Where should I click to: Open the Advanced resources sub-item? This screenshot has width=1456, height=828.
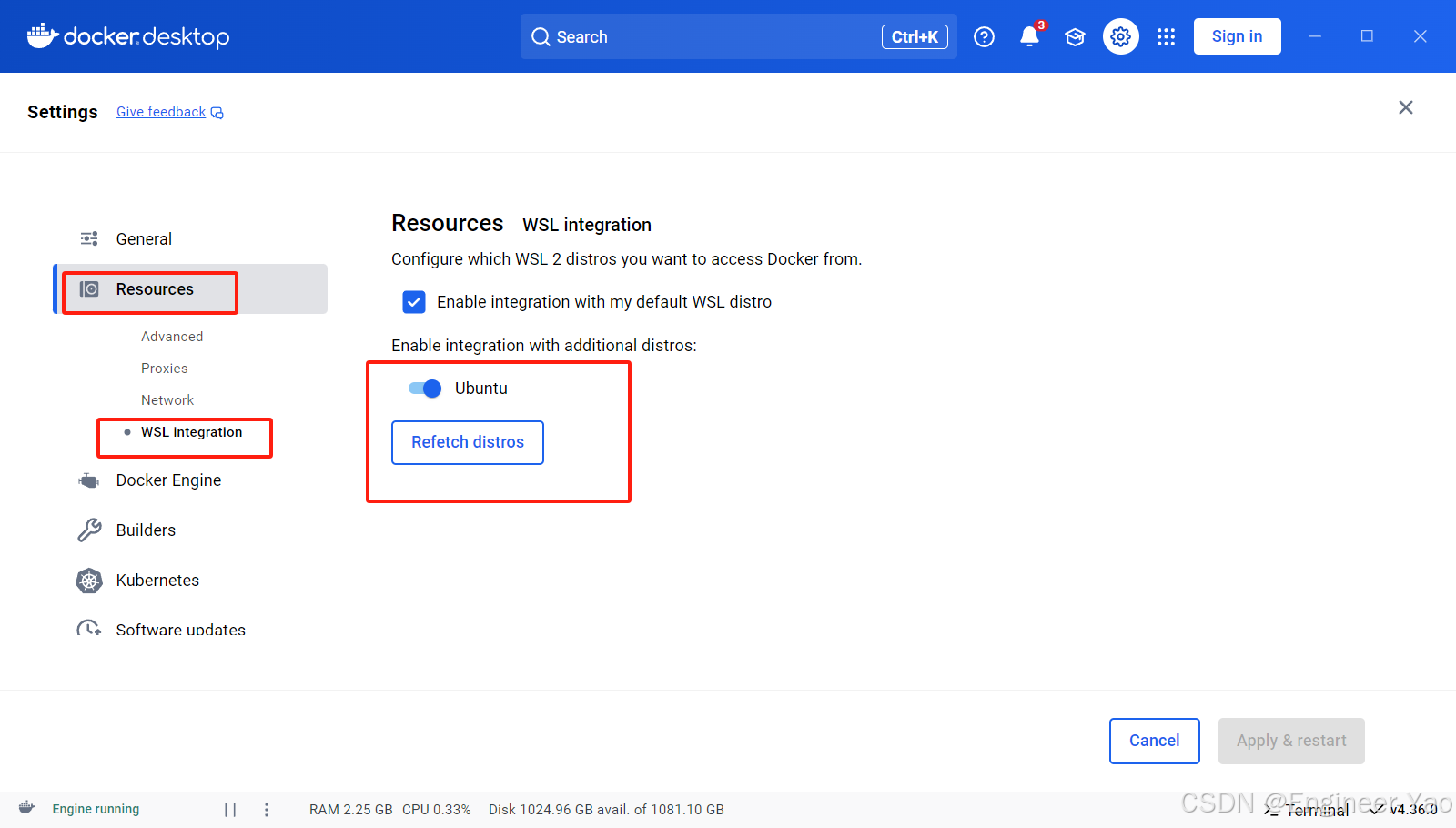point(172,337)
